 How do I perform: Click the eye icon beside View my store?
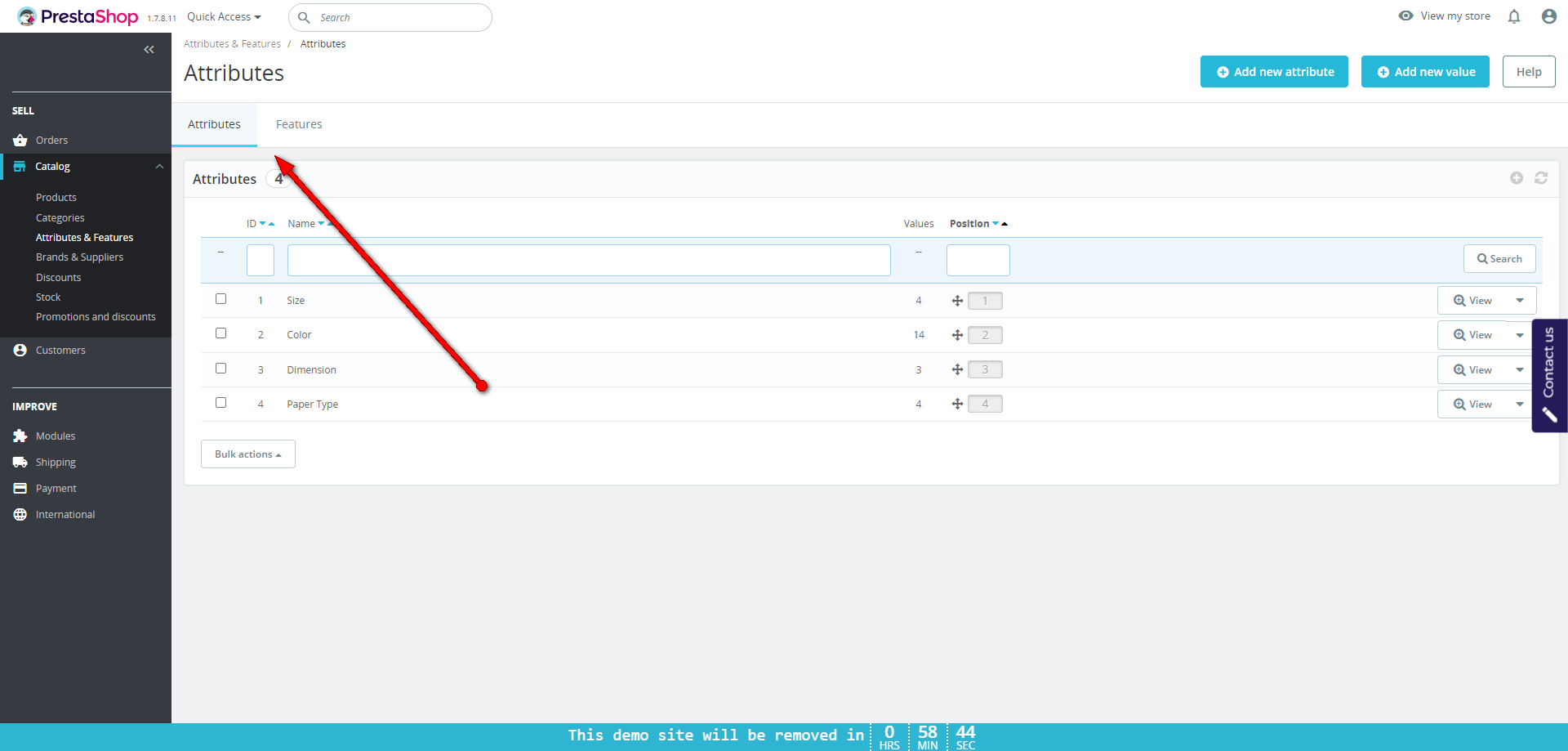pyautogui.click(x=1405, y=16)
